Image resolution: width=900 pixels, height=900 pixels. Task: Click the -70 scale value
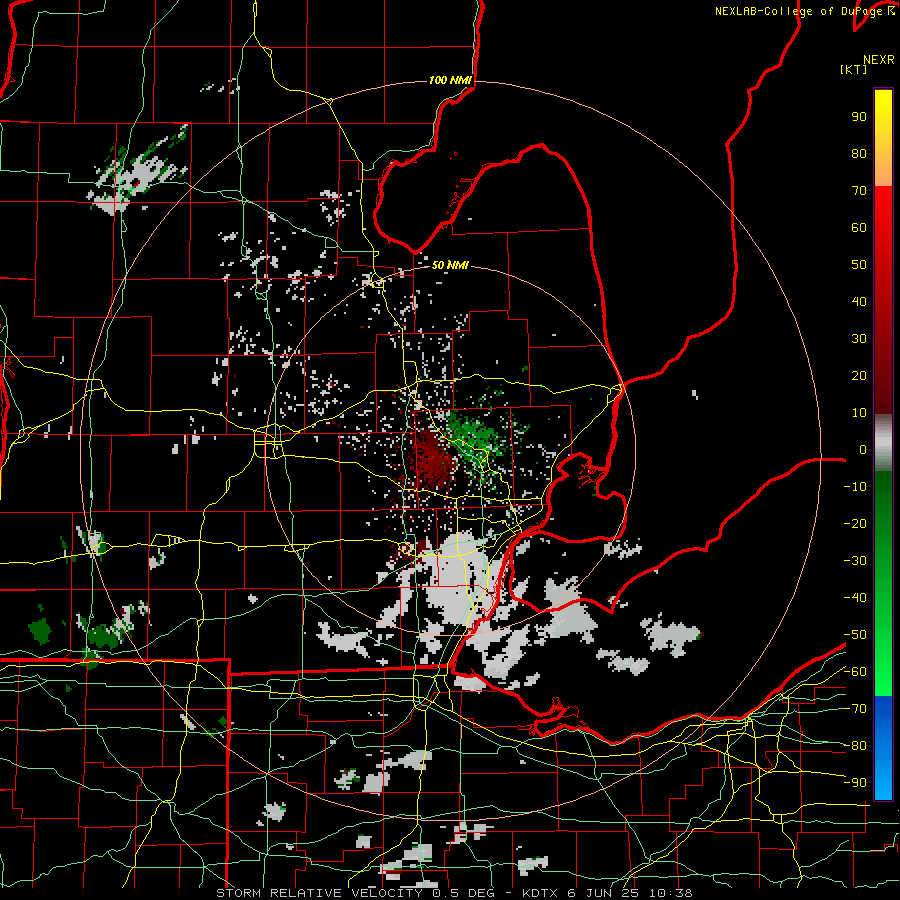855,709
